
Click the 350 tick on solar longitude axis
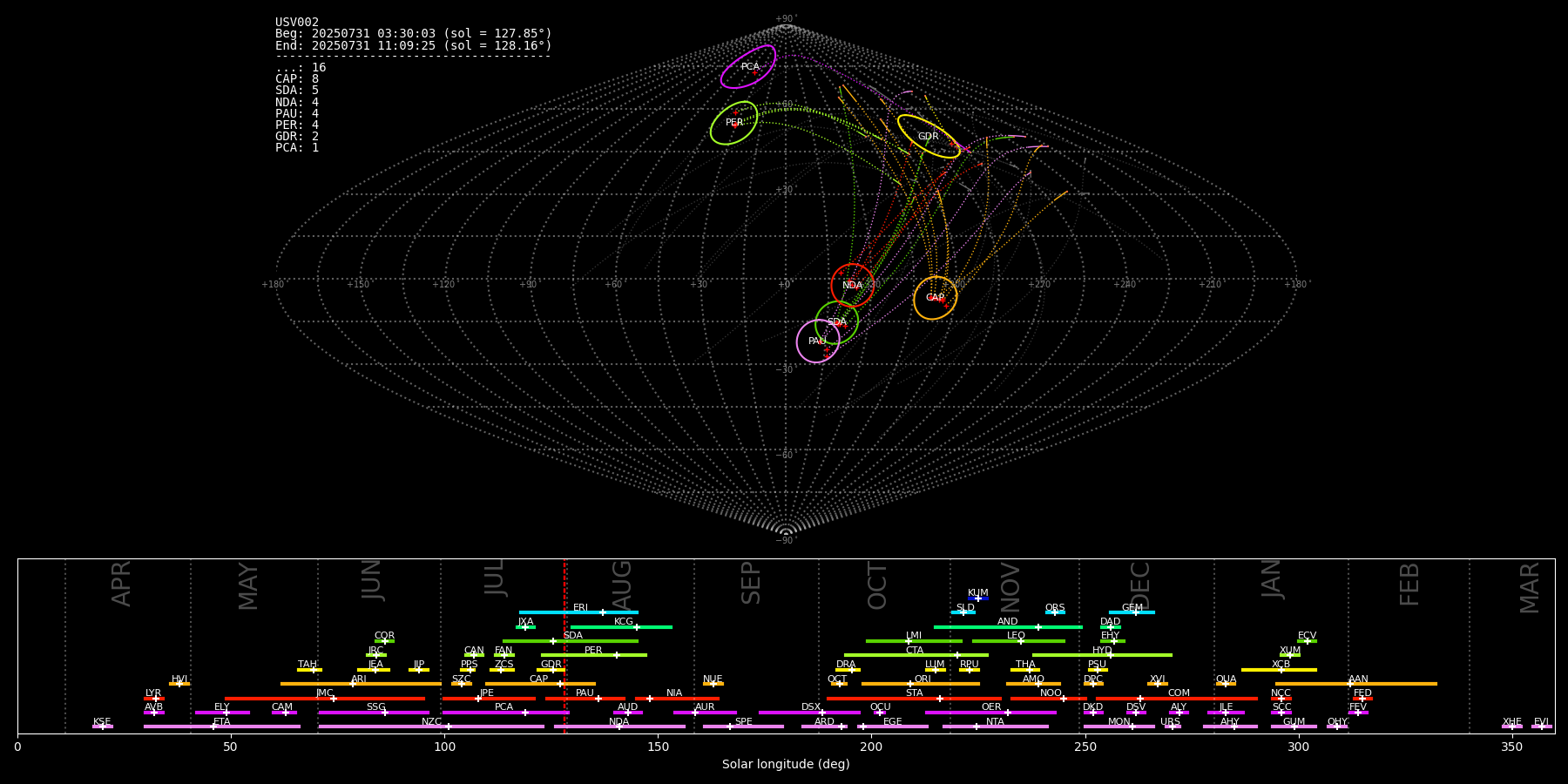pyautogui.click(x=1511, y=747)
